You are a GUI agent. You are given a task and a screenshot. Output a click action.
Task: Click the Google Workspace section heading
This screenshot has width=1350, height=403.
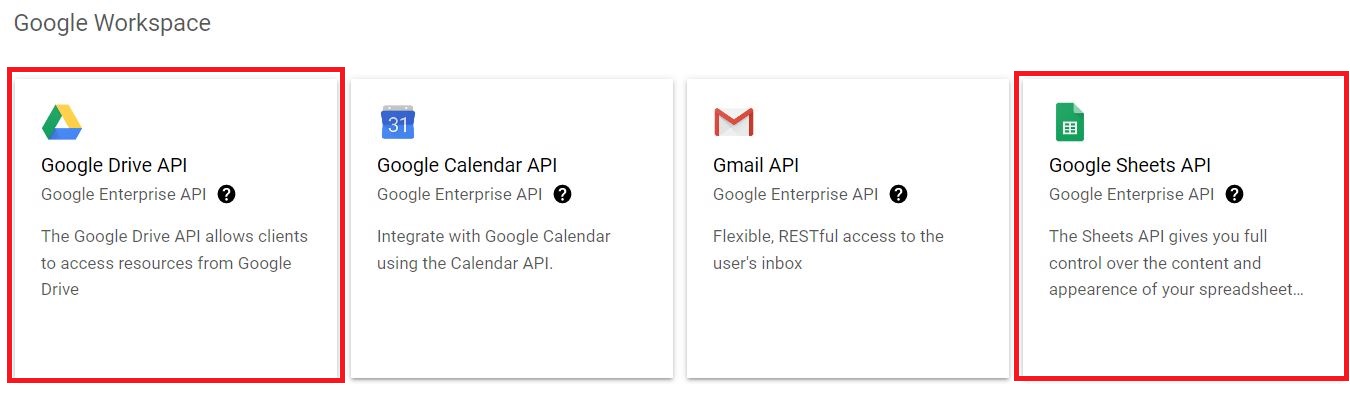pos(112,23)
